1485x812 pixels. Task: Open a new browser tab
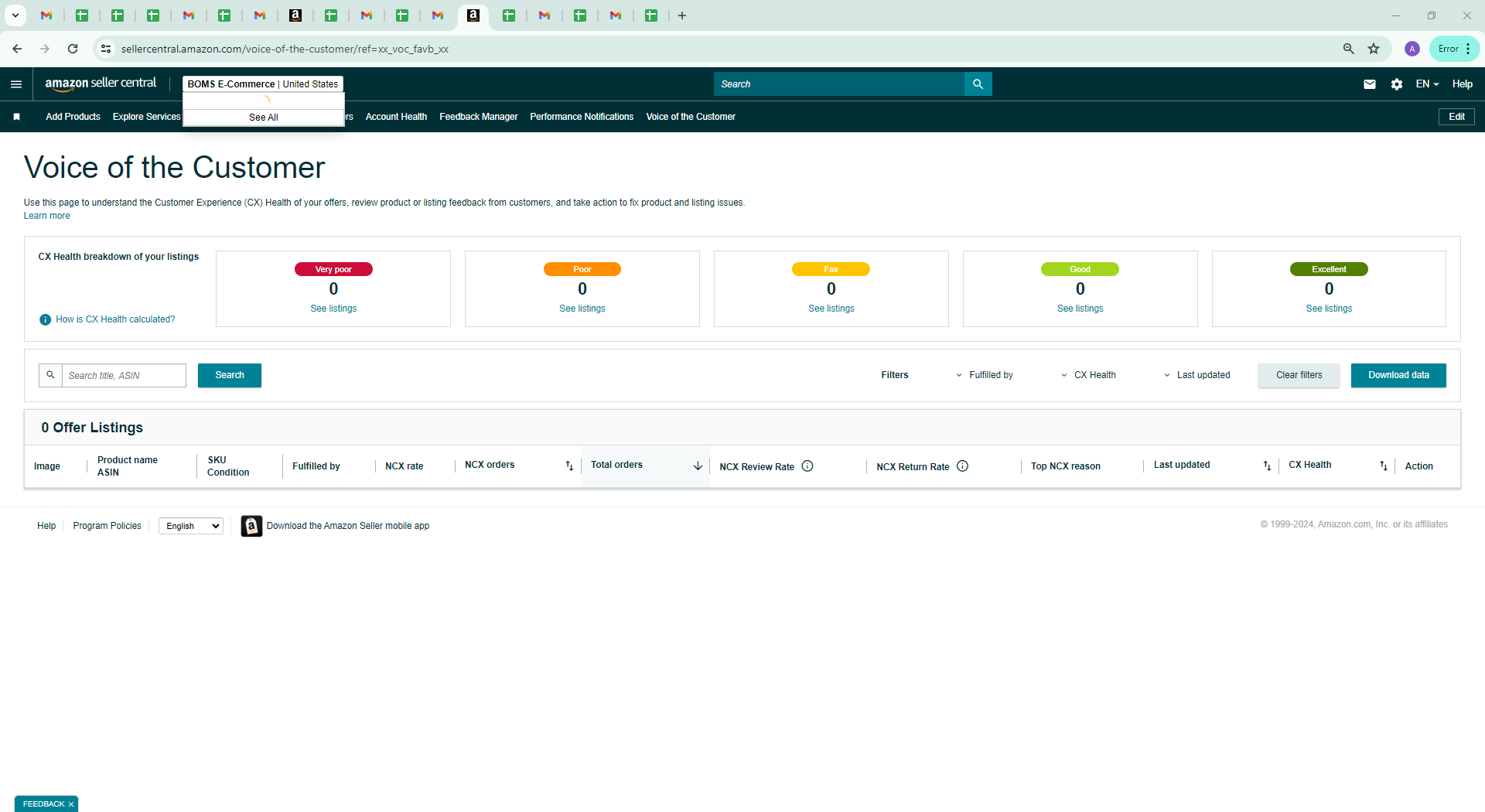coord(682,15)
